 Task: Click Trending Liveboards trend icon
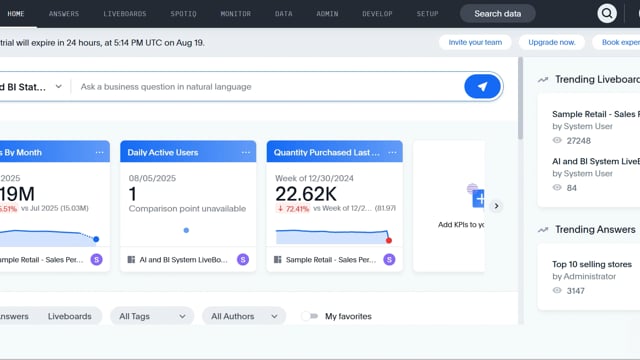tap(543, 80)
